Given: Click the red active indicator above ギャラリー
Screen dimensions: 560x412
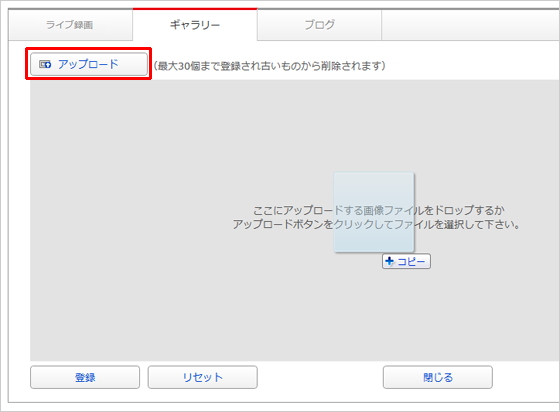Looking at the screenshot, I should point(195,9).
